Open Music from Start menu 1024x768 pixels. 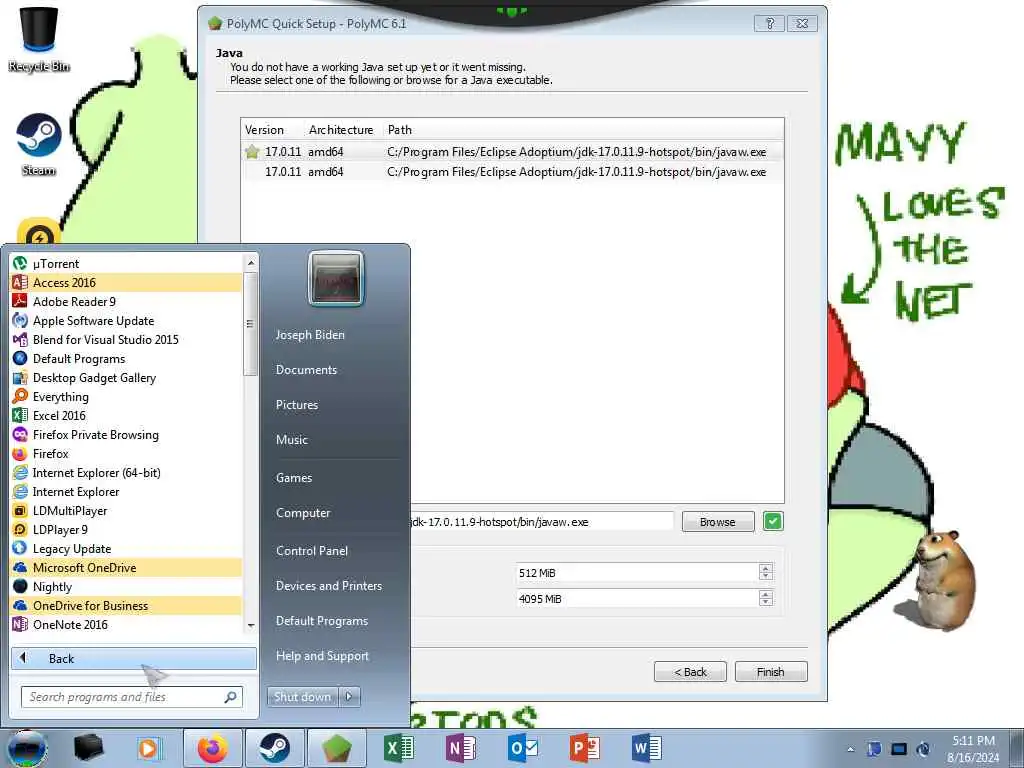pos(292,440)
